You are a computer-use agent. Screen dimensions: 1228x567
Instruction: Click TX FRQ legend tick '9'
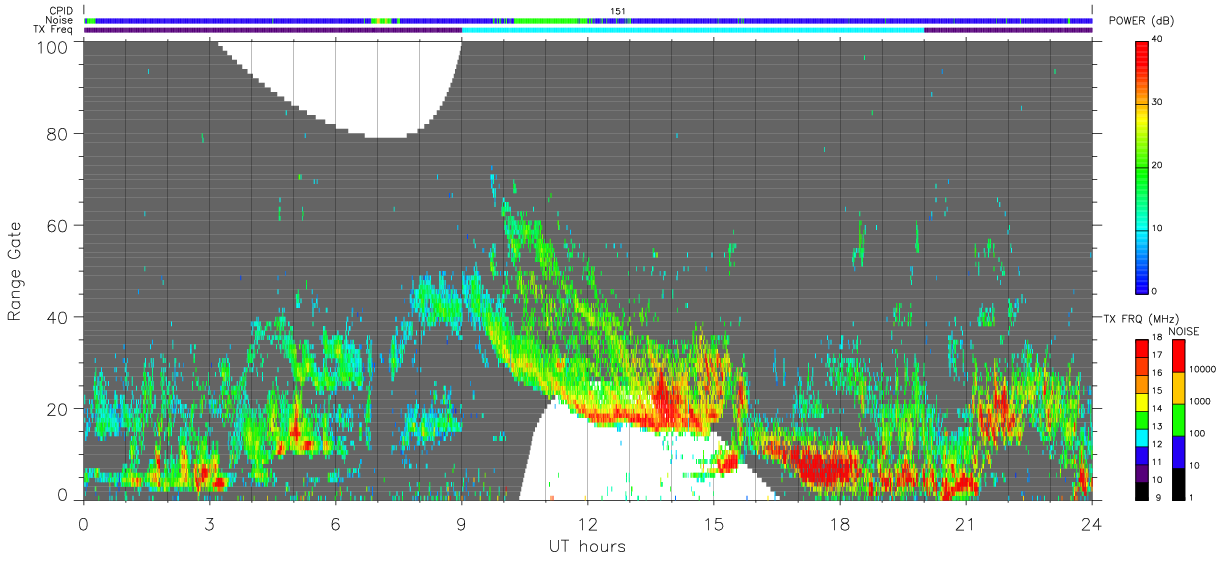pyautogui.click(x=1158, y=497)
